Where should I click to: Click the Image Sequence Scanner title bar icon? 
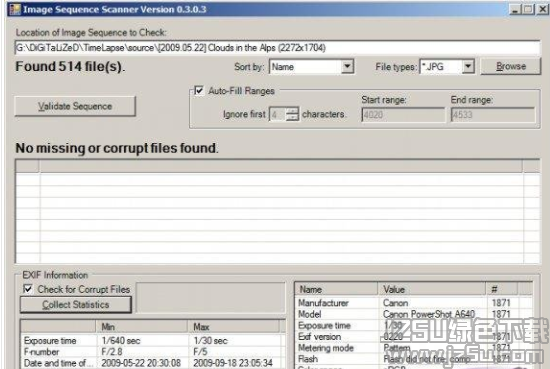pos(15,9)
